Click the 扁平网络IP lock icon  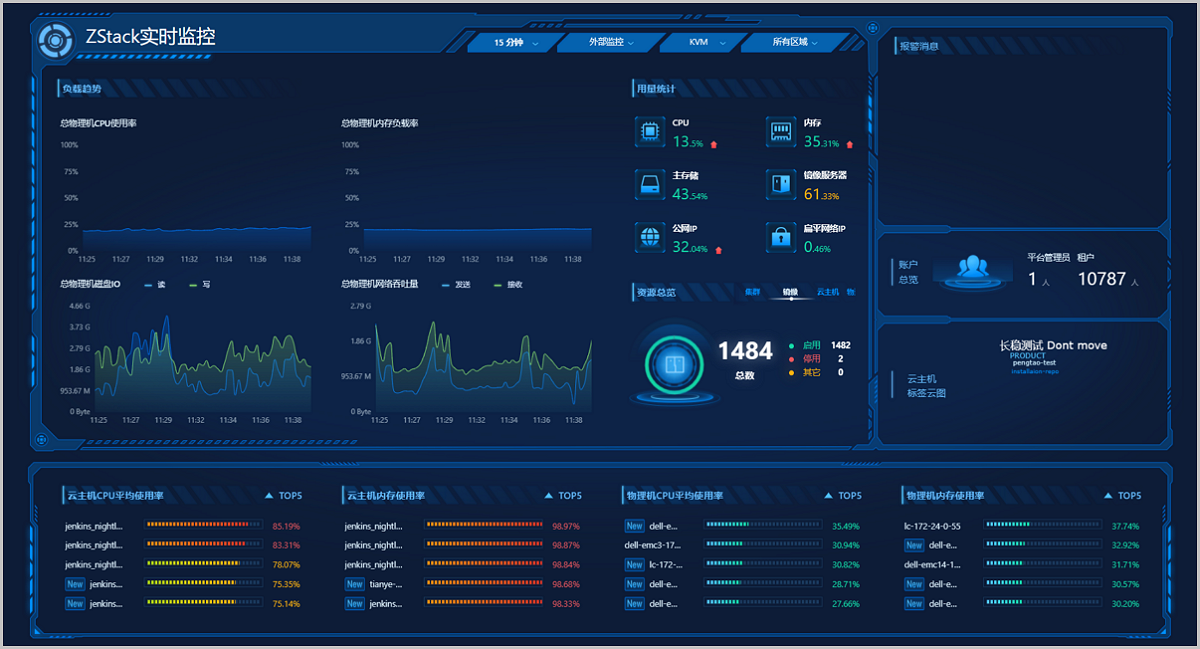[x=781, y=237]
